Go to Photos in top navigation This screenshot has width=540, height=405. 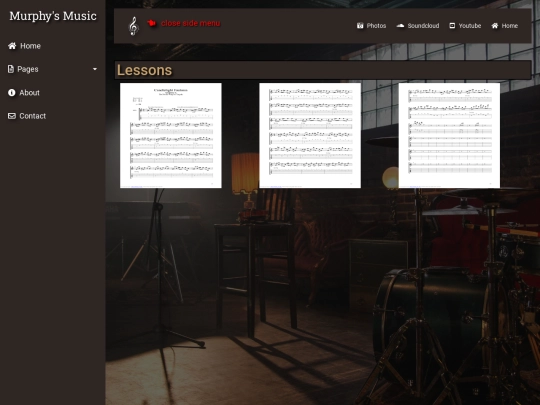tap(371, 25)
